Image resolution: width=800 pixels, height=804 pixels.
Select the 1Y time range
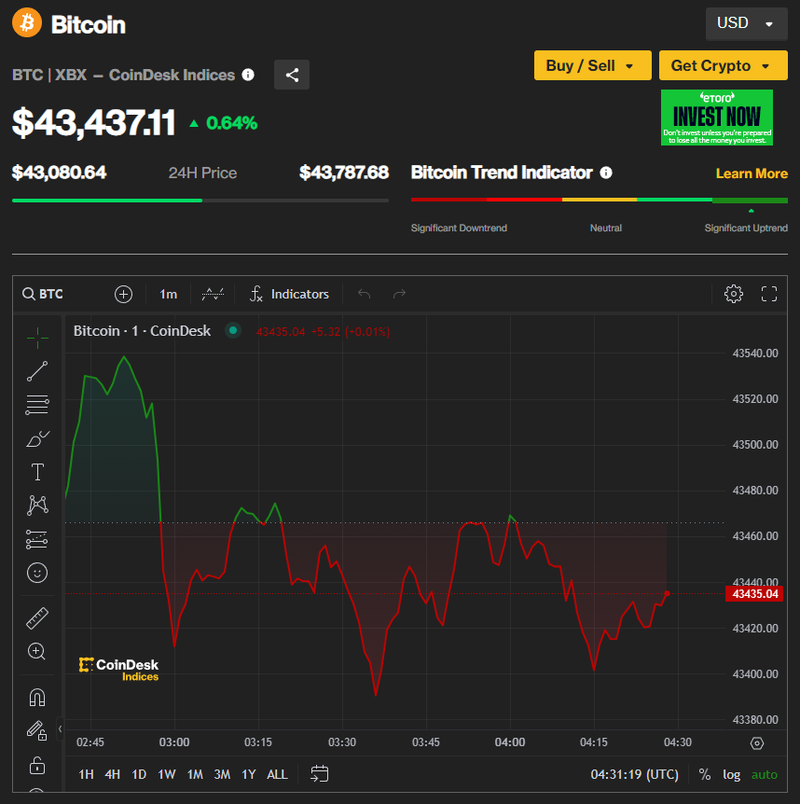click(x=248, y=774)
